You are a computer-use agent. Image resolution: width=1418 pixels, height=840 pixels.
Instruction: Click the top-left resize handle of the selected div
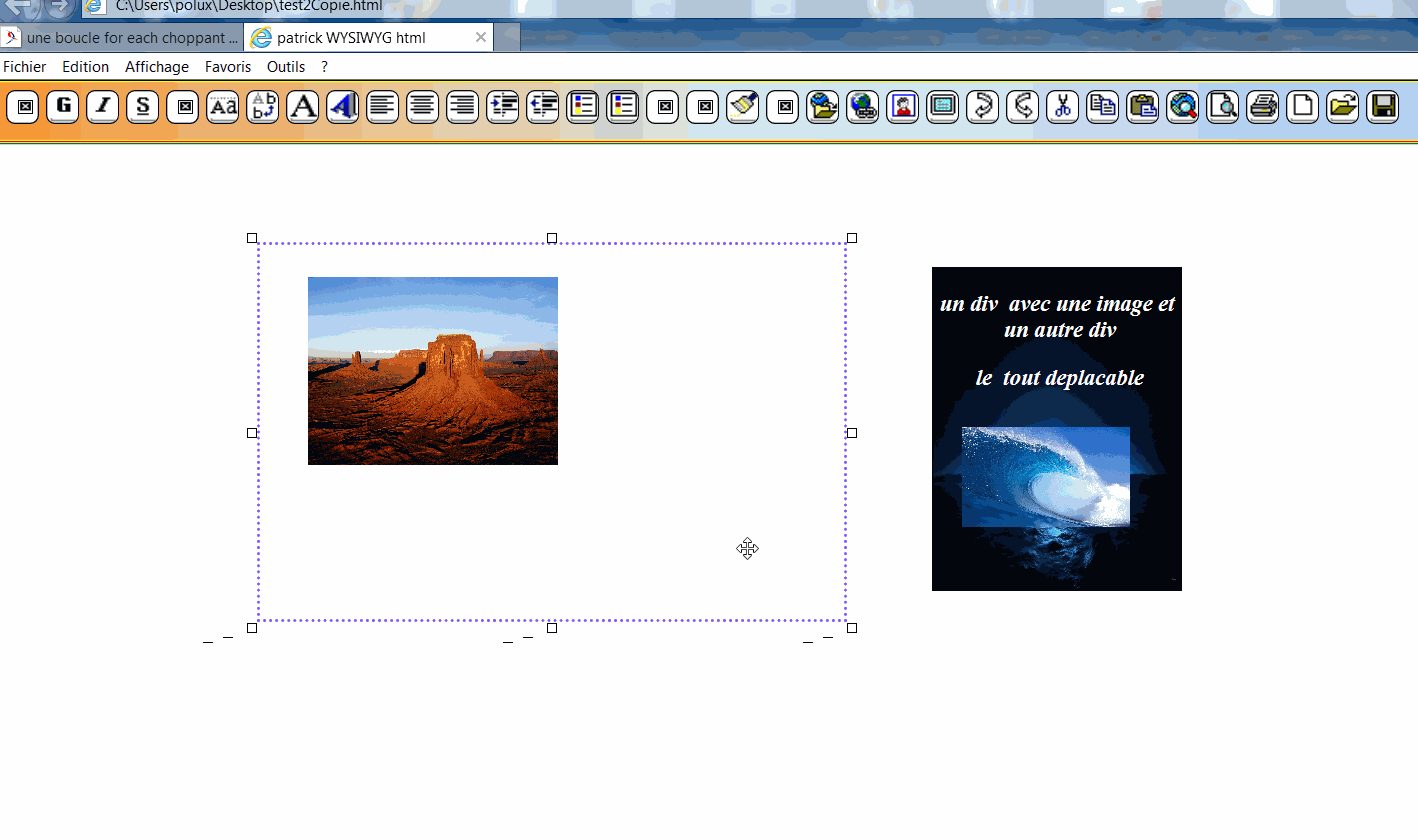(x=252, y=238)
